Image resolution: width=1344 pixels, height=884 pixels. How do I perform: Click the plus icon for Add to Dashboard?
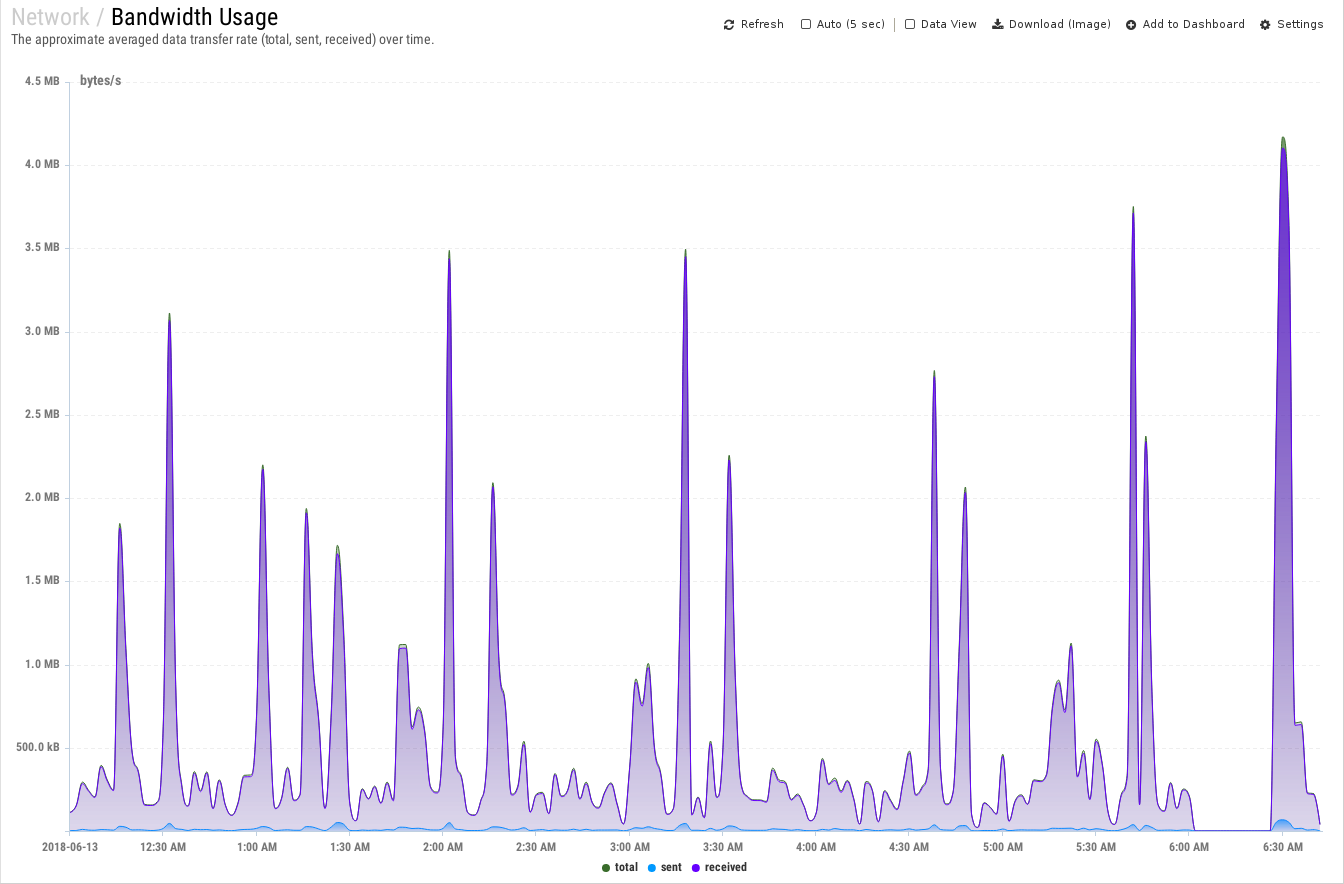(1131, 24)
